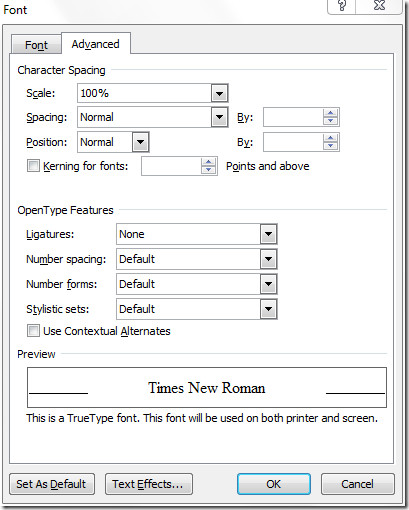This screenshot has height=510, width=409.
Task: Decrease the Spacing By value with the down arrow
Action: [x=330, y=121]
